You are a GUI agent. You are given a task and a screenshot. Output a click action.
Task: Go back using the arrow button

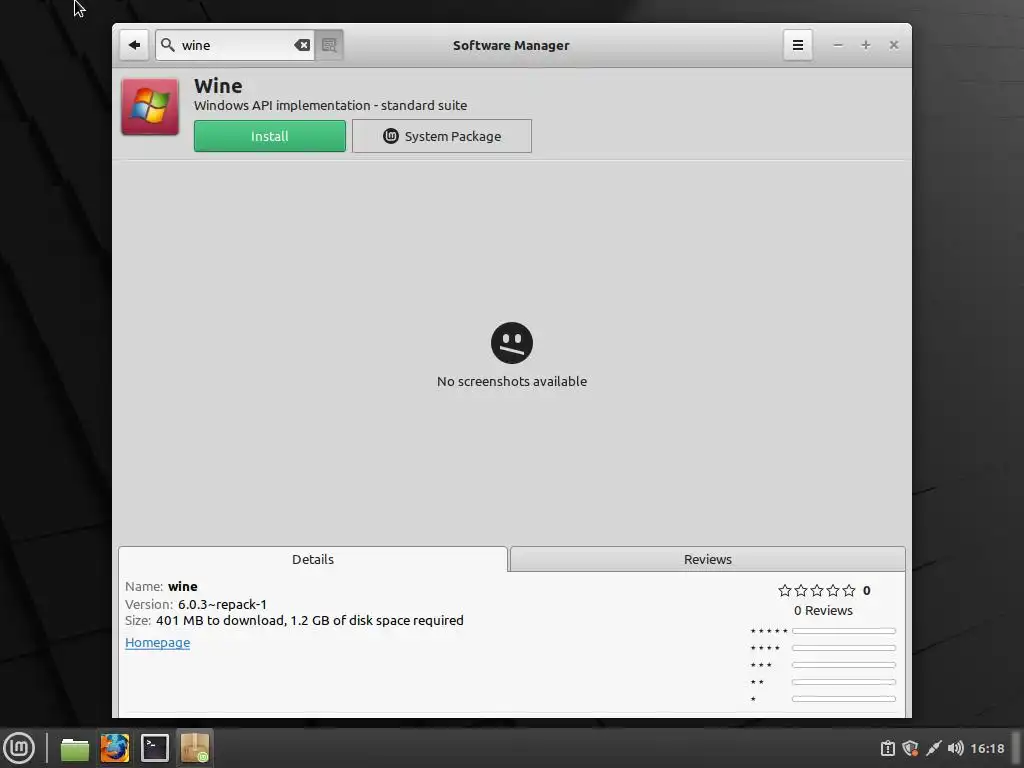pyautogui.click(x=134, y=45)
